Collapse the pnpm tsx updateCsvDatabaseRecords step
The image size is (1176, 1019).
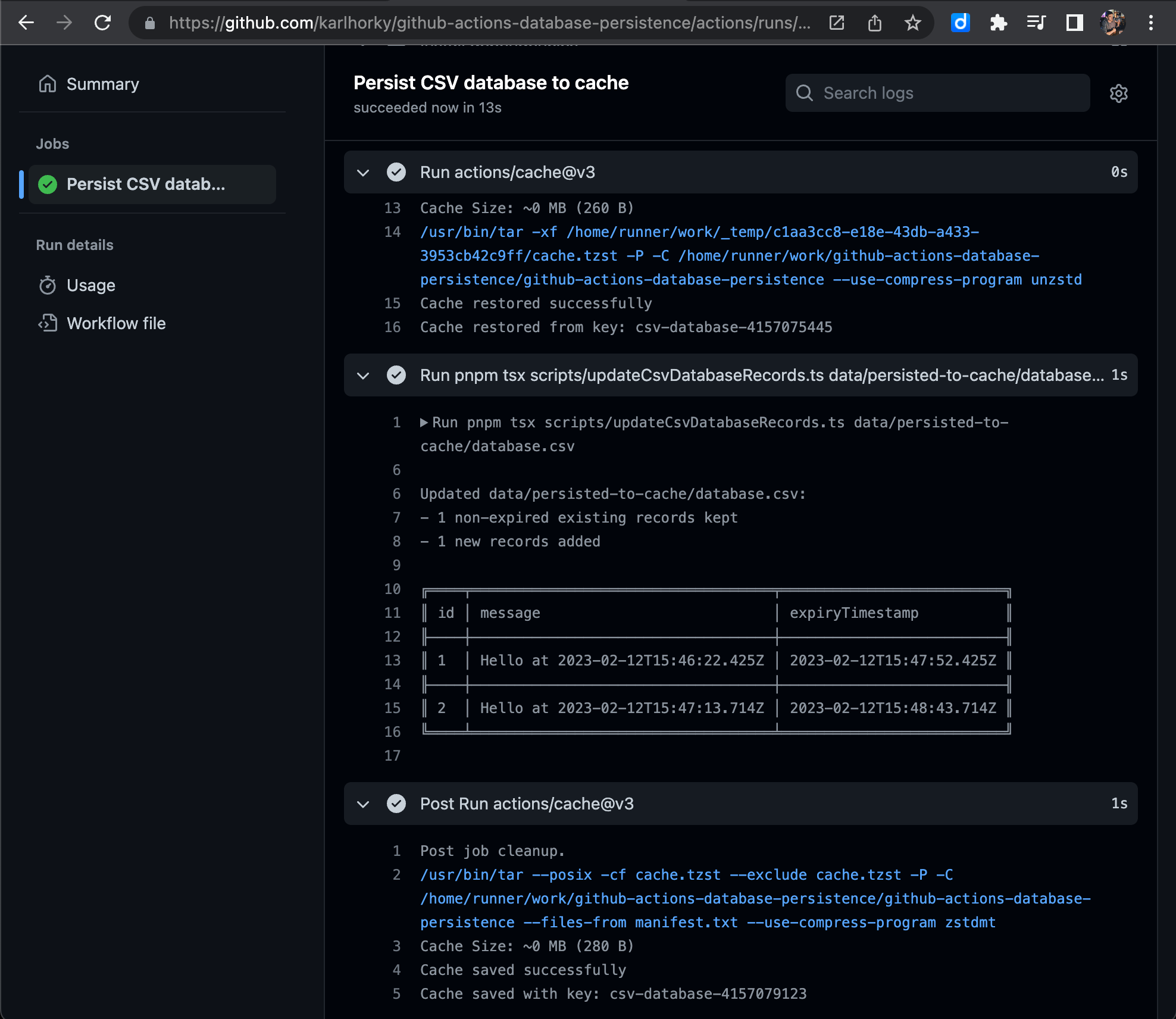[363, 376]
